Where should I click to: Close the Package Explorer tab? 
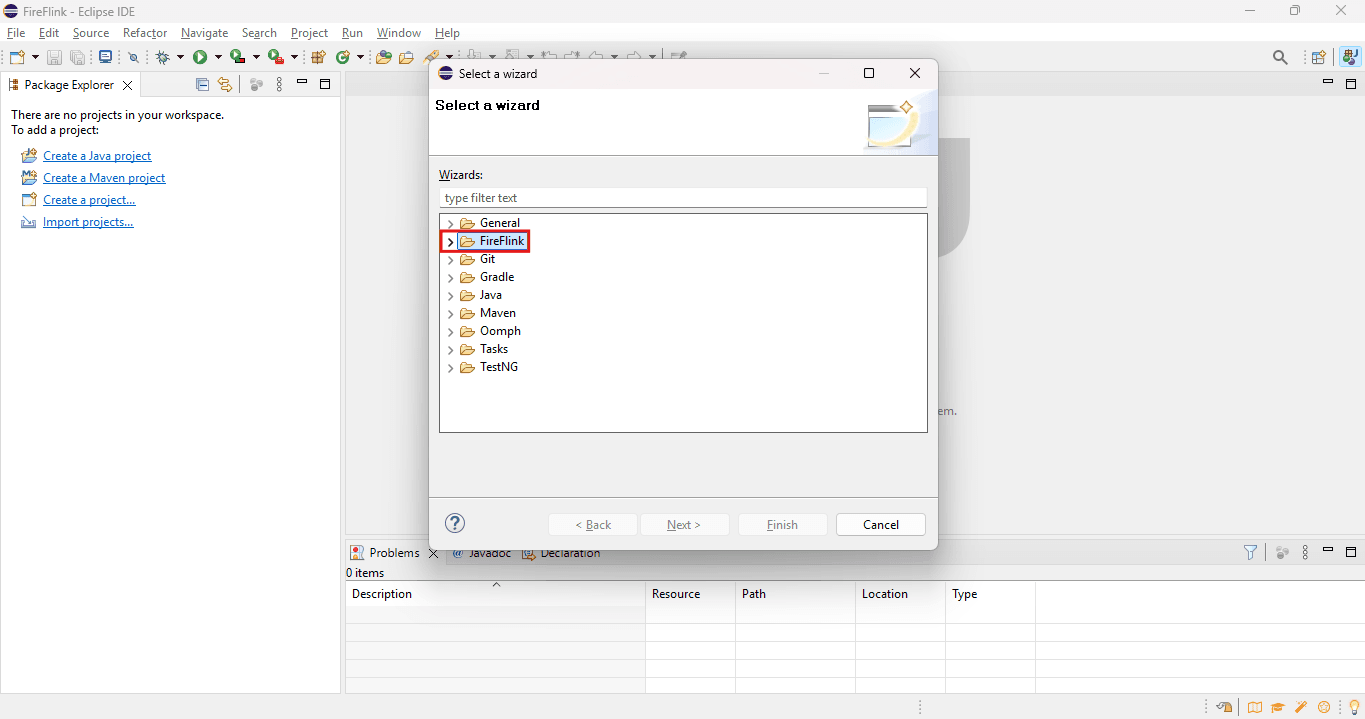tap(127, 85)
